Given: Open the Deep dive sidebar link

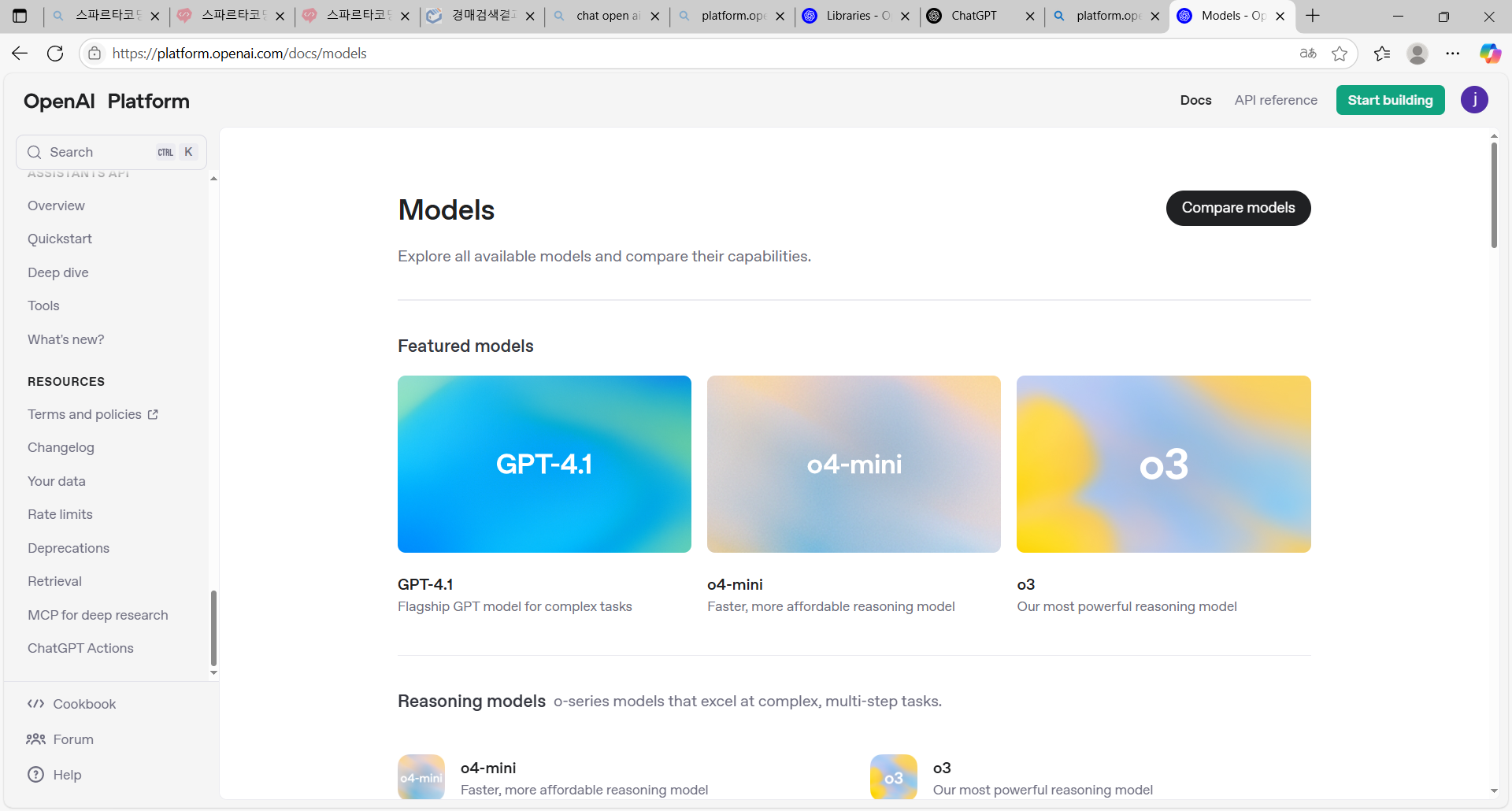Looking at the screenshot, I should [x=58, y=272].
